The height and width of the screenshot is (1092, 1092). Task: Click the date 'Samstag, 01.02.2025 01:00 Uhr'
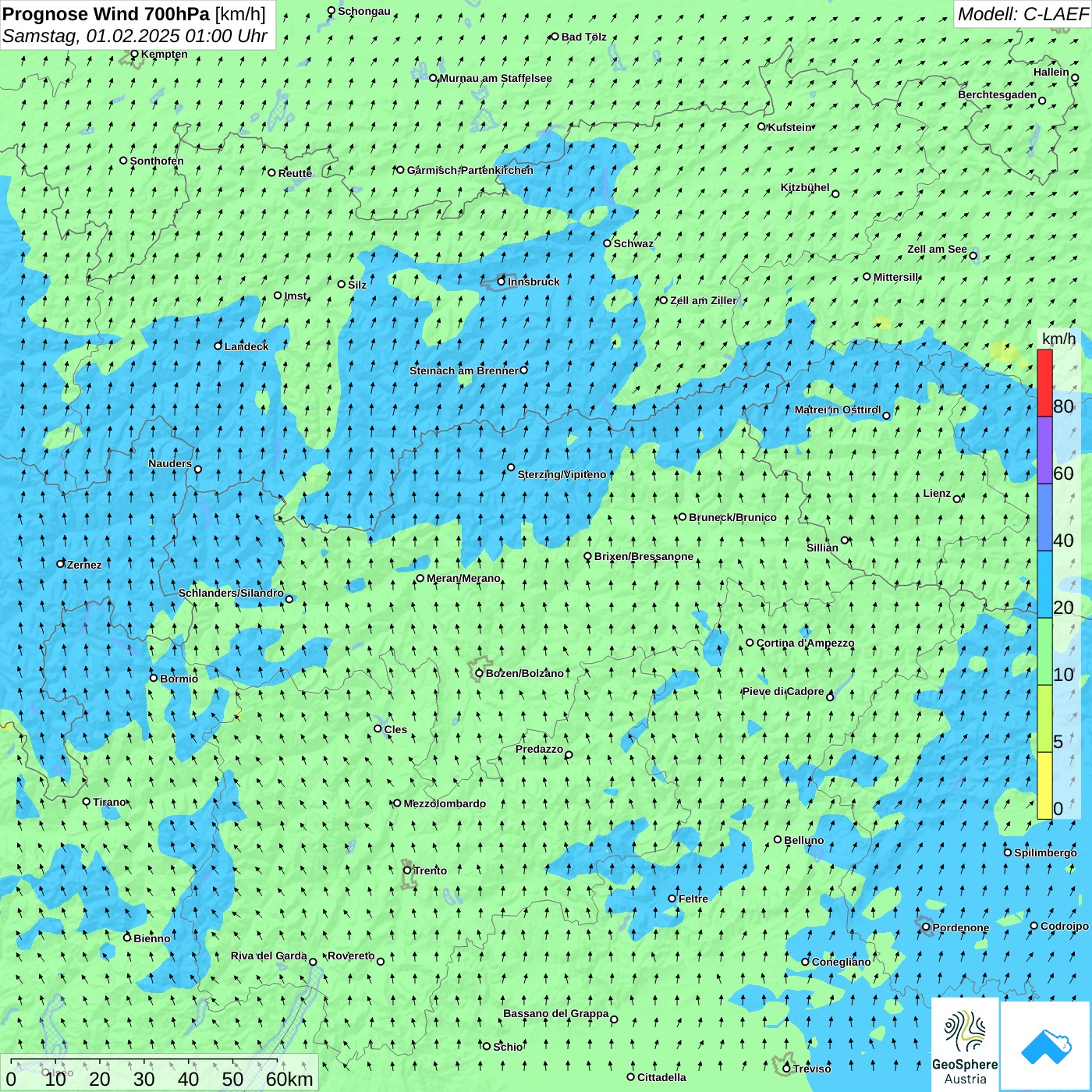pos(135,36)
